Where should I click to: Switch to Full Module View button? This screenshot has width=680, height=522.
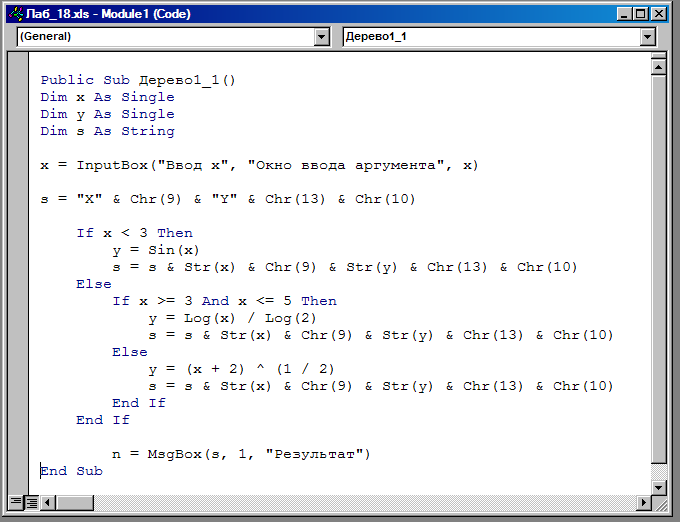pos(32,503)
